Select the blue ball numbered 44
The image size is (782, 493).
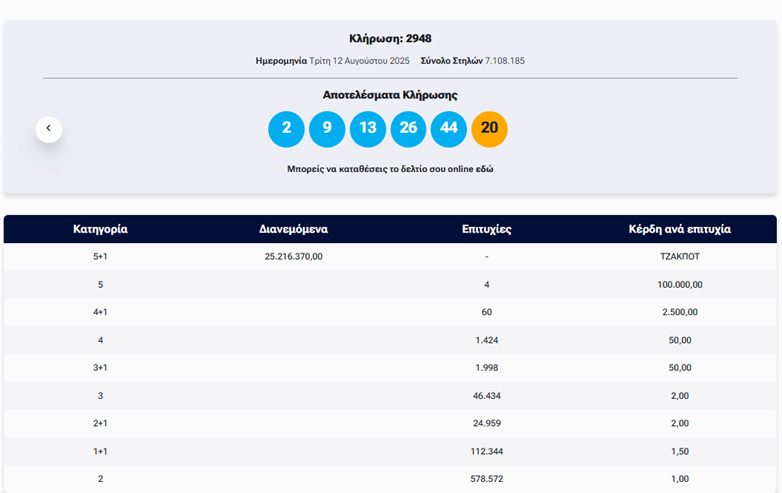click(449, 129)
